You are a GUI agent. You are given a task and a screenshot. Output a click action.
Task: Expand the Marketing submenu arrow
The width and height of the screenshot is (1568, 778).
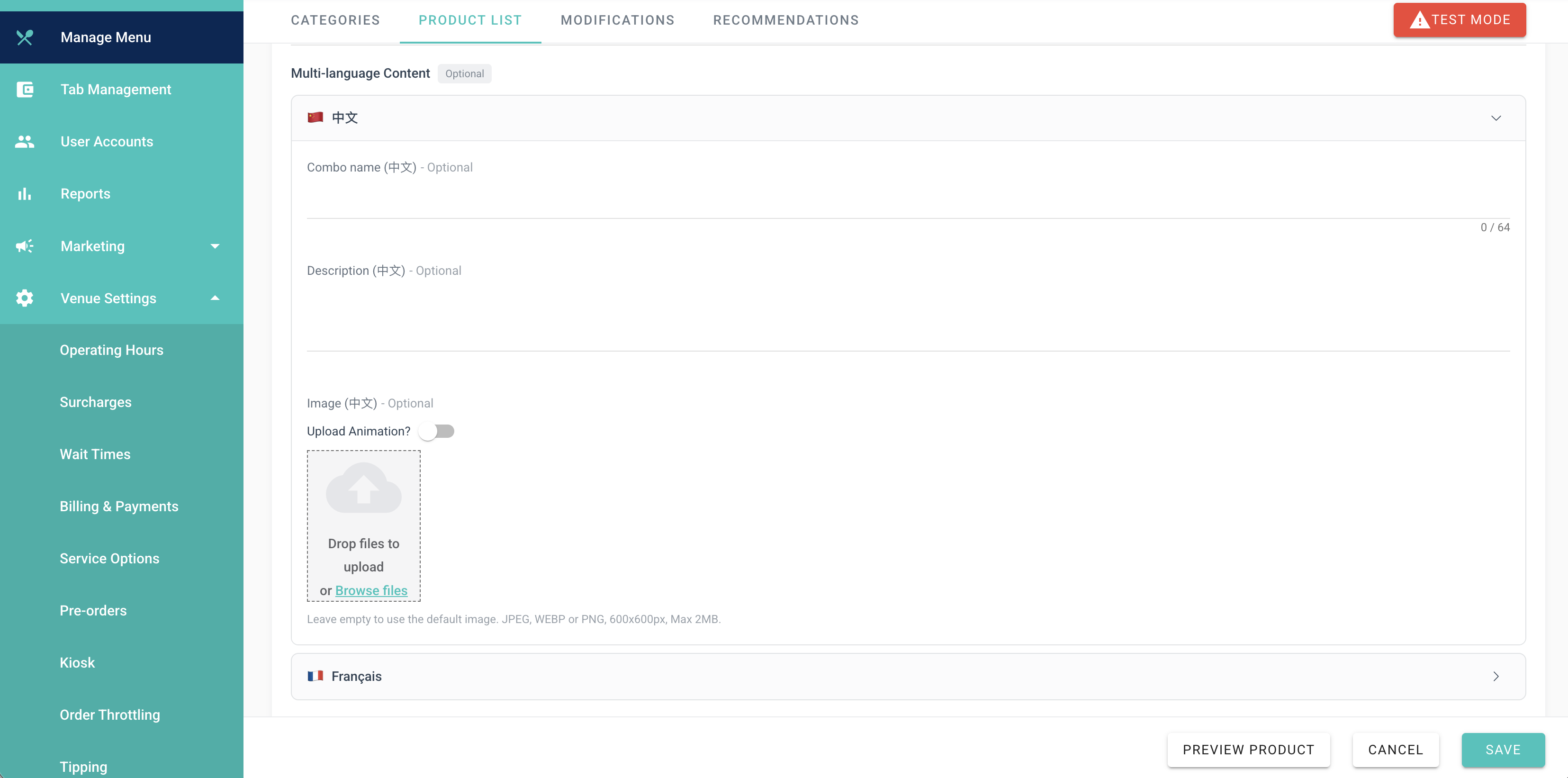coord(214,246)
